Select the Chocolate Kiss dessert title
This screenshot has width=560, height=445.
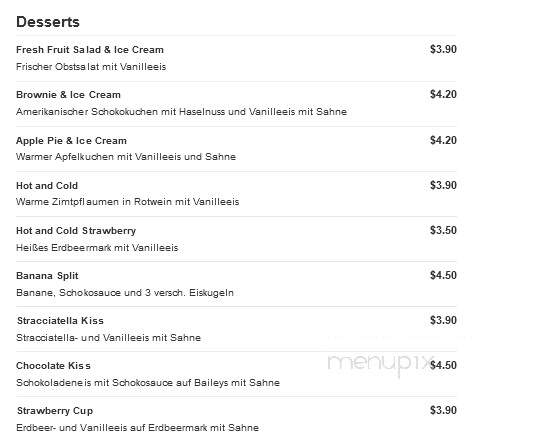point(53,366)
